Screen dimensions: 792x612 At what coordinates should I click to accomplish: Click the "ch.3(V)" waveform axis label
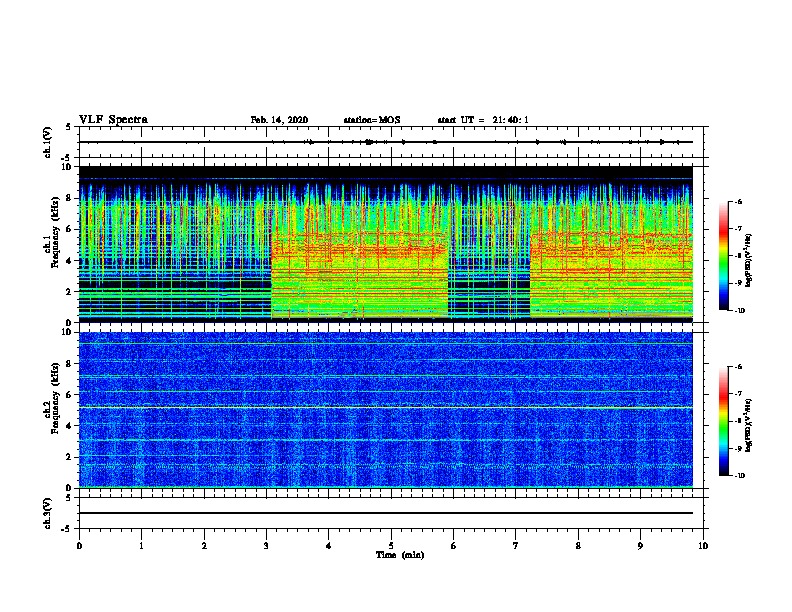[47, 513]
